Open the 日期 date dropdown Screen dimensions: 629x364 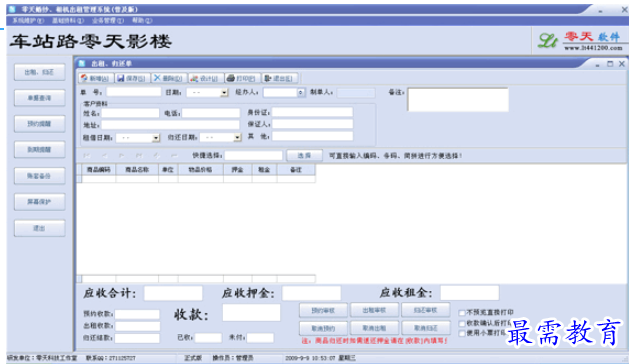(224, 93)
